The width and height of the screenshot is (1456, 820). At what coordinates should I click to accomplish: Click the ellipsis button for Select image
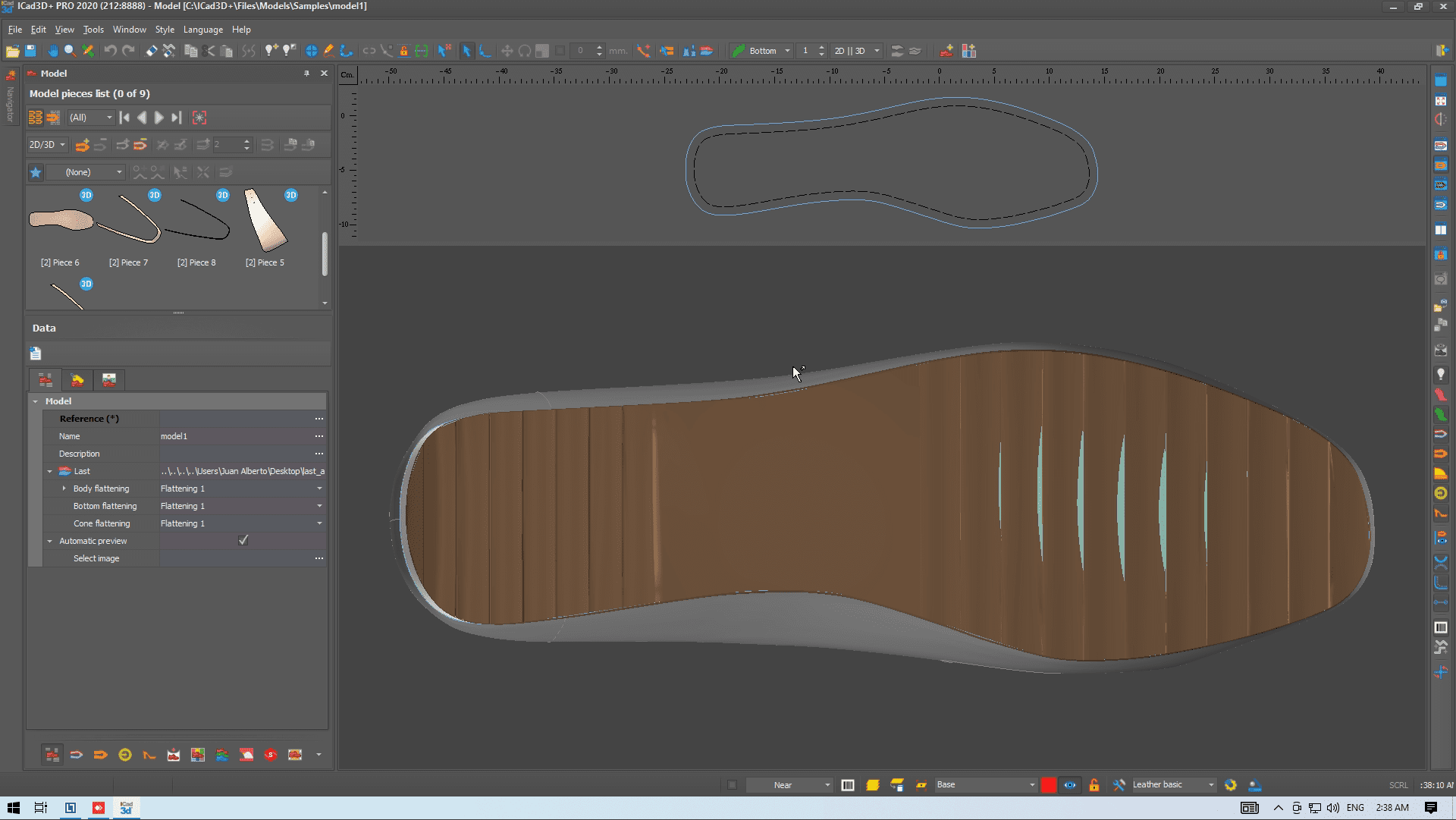(x=318, y=558)
